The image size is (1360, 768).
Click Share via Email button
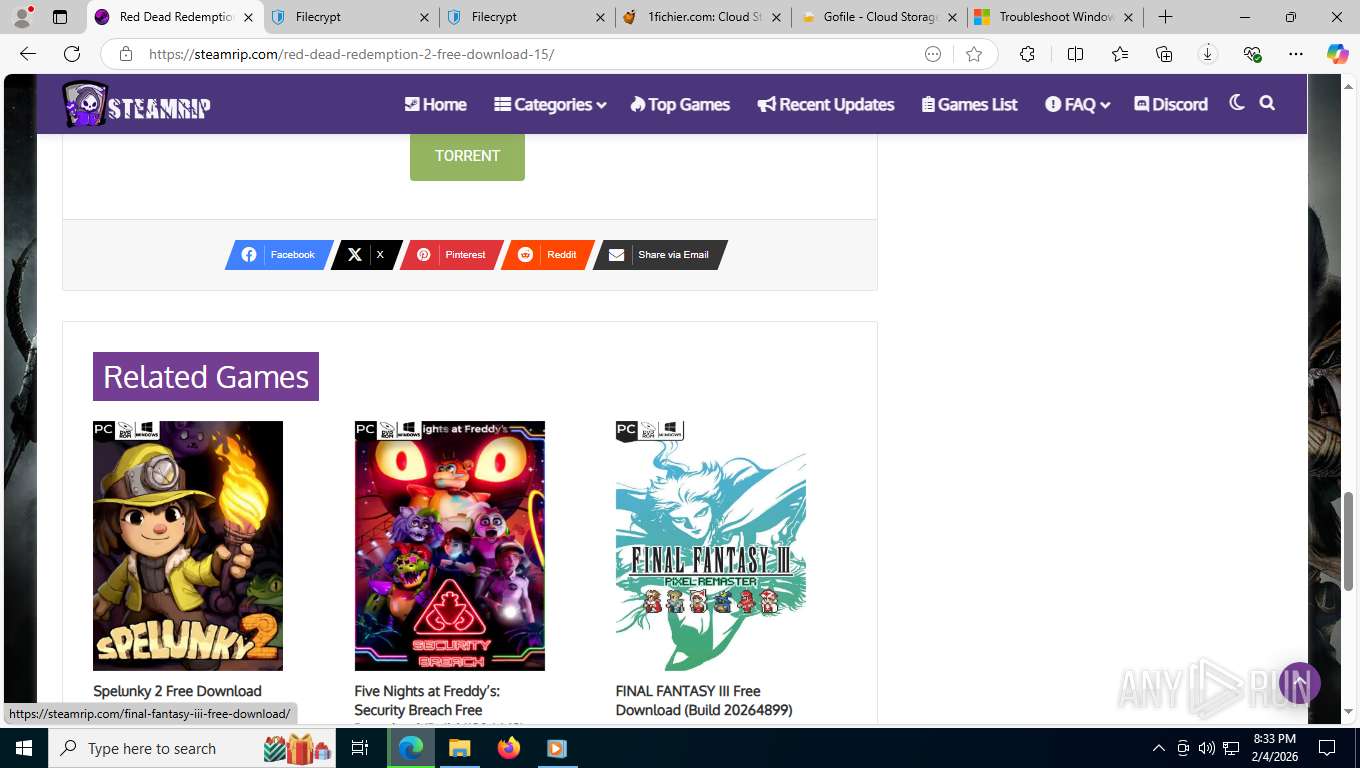point(660,255)
